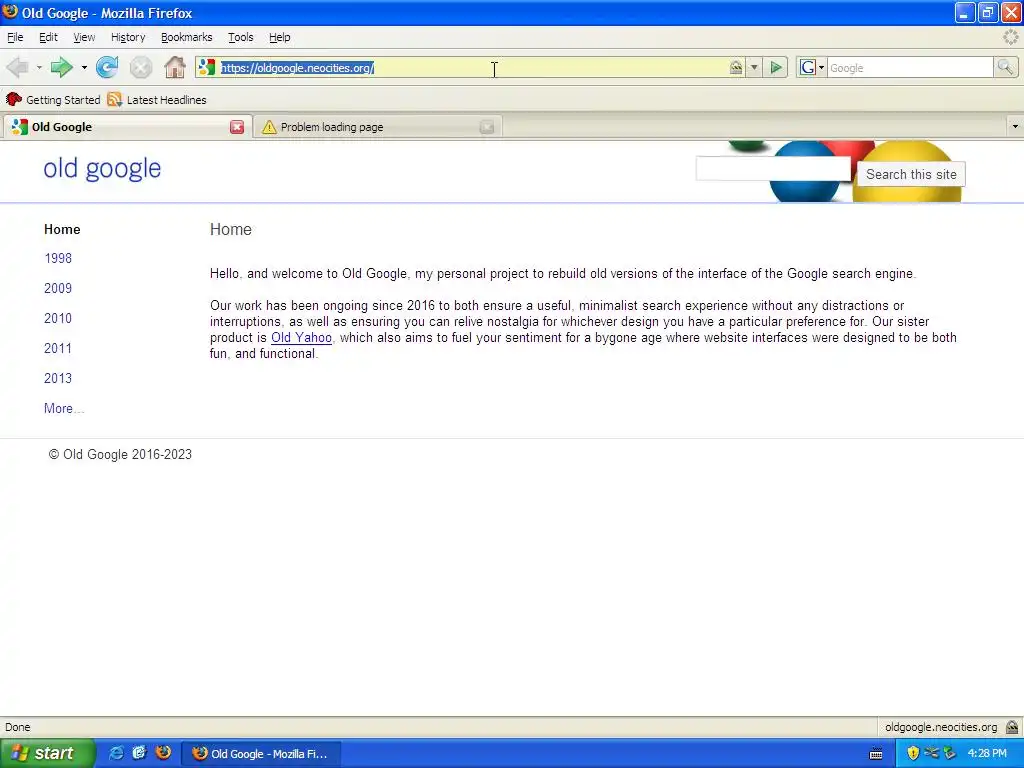Close the Old Google tab
Image resolution: width=1024 pixels, height=768 pixels.
[x=237, y=127]
